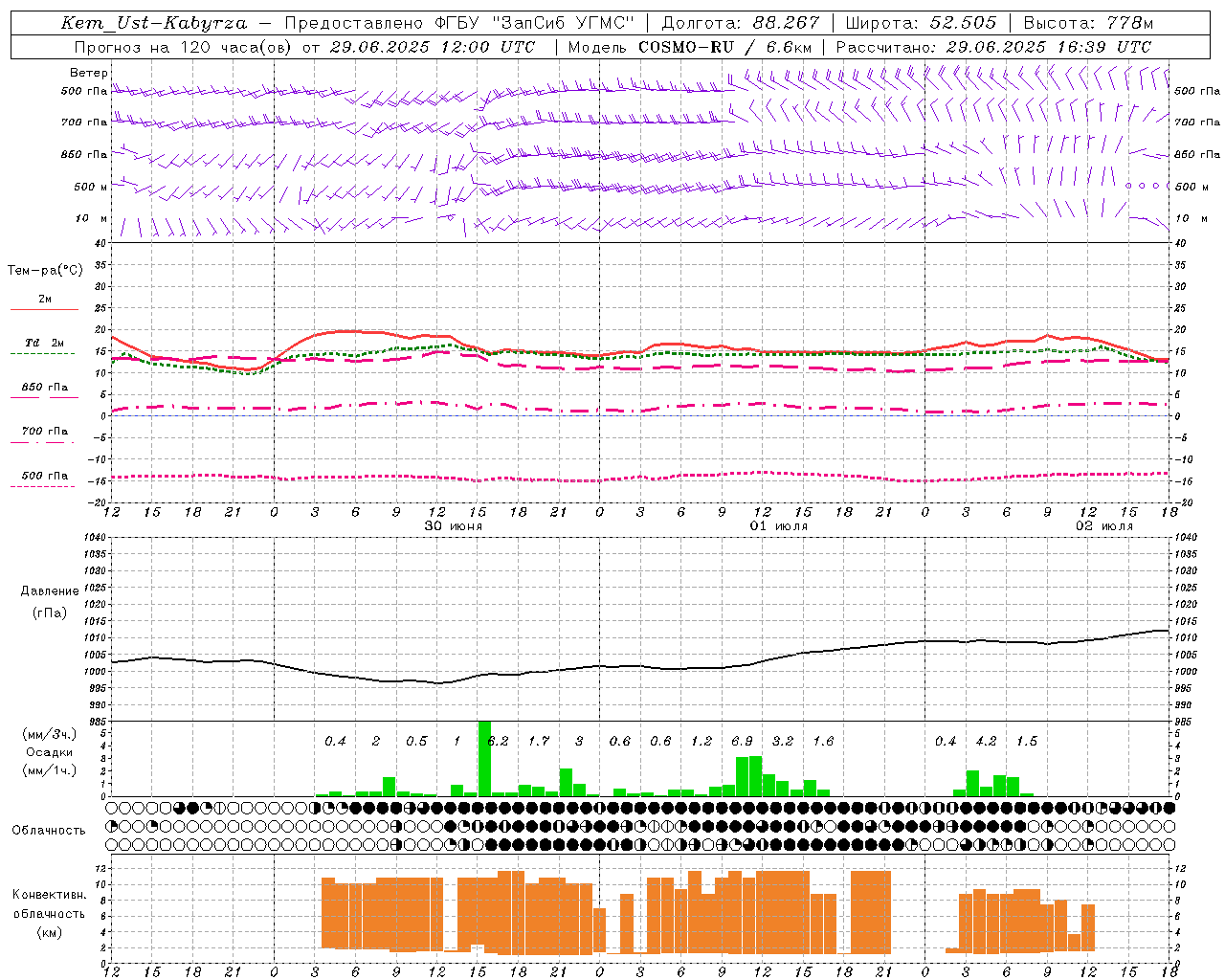This screenshot has height=980, width=1225.
Task: Click the Осадки precipitation label
Action: tap(49, 752)
